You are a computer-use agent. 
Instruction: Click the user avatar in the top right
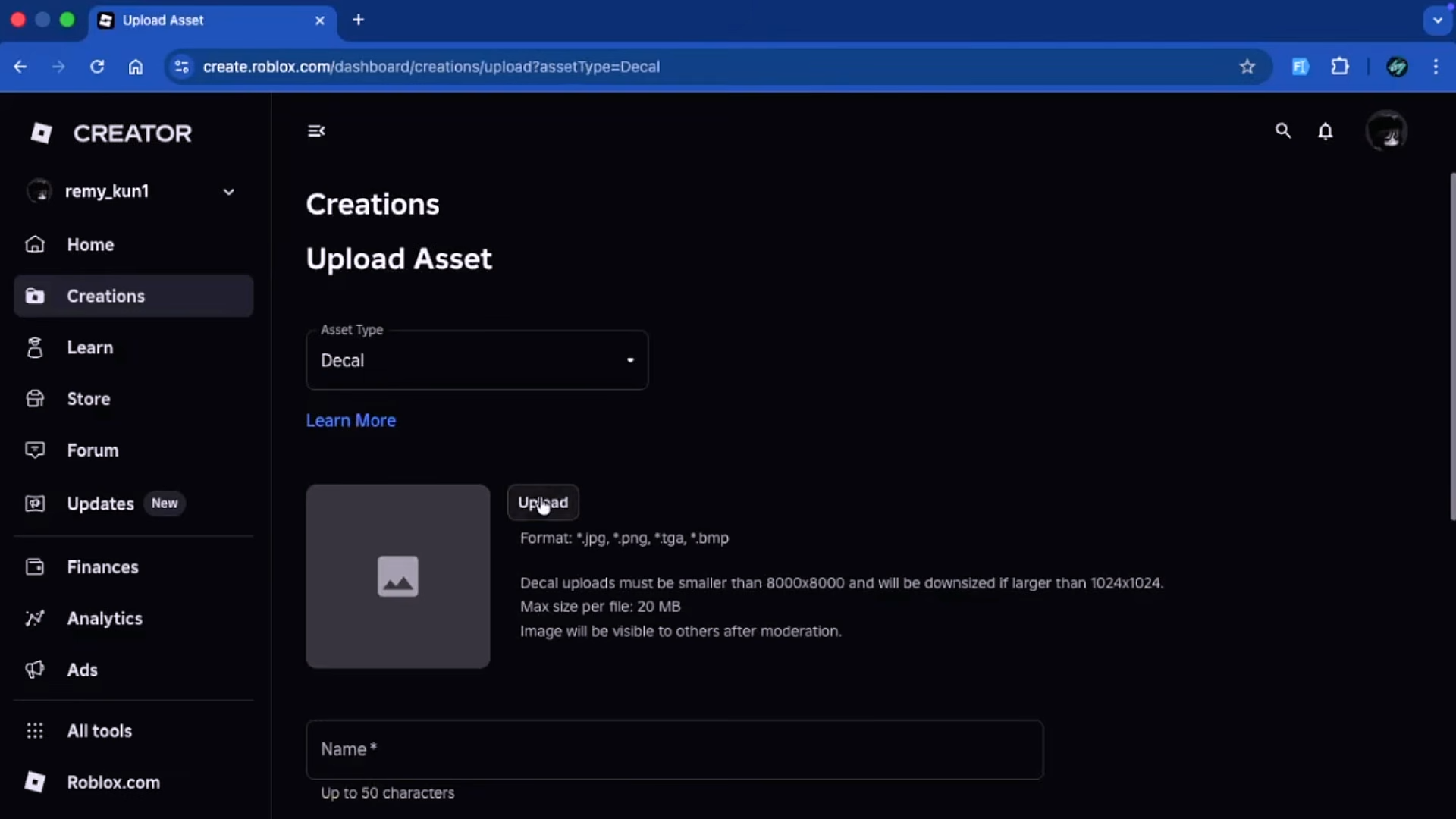[1386, 131]
